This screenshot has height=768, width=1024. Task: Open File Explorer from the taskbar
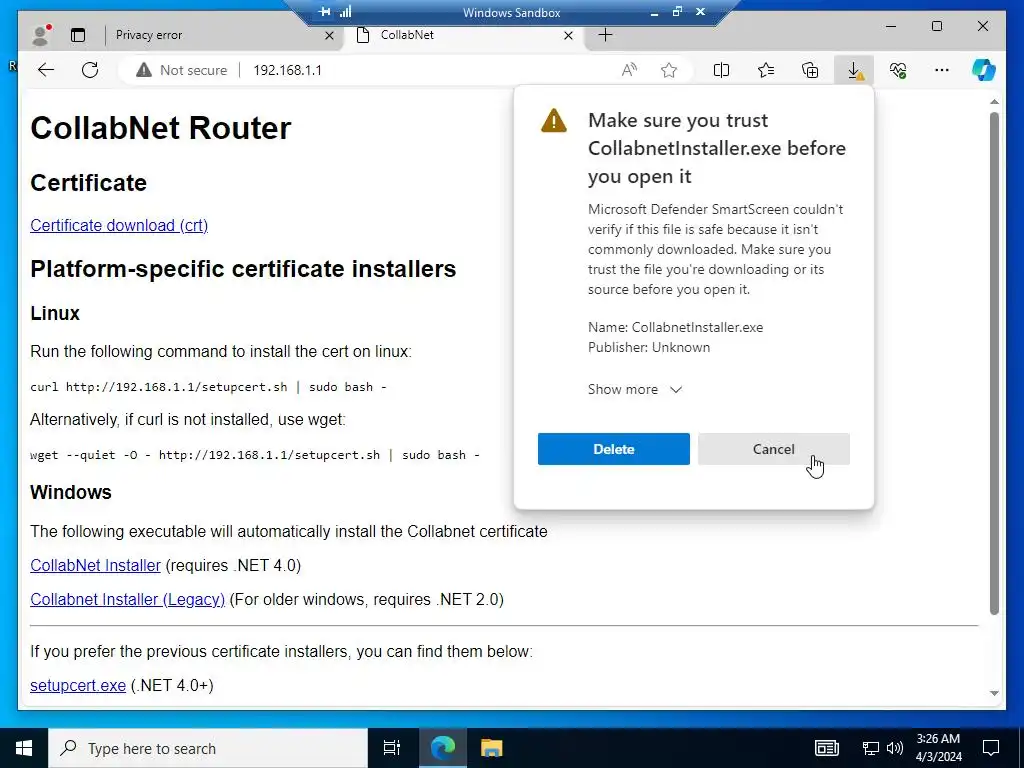click(x=491, y=748)
